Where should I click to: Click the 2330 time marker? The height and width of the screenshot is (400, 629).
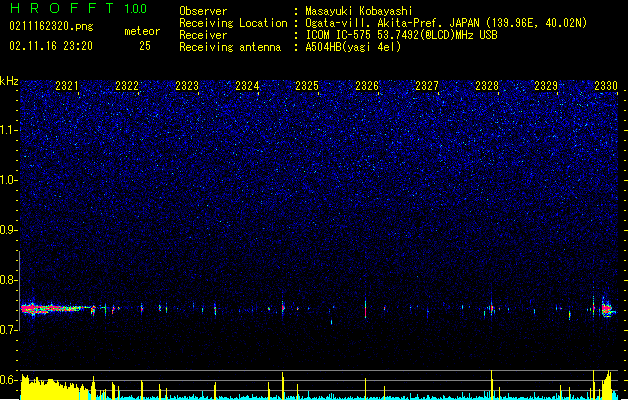click(606, 85)
